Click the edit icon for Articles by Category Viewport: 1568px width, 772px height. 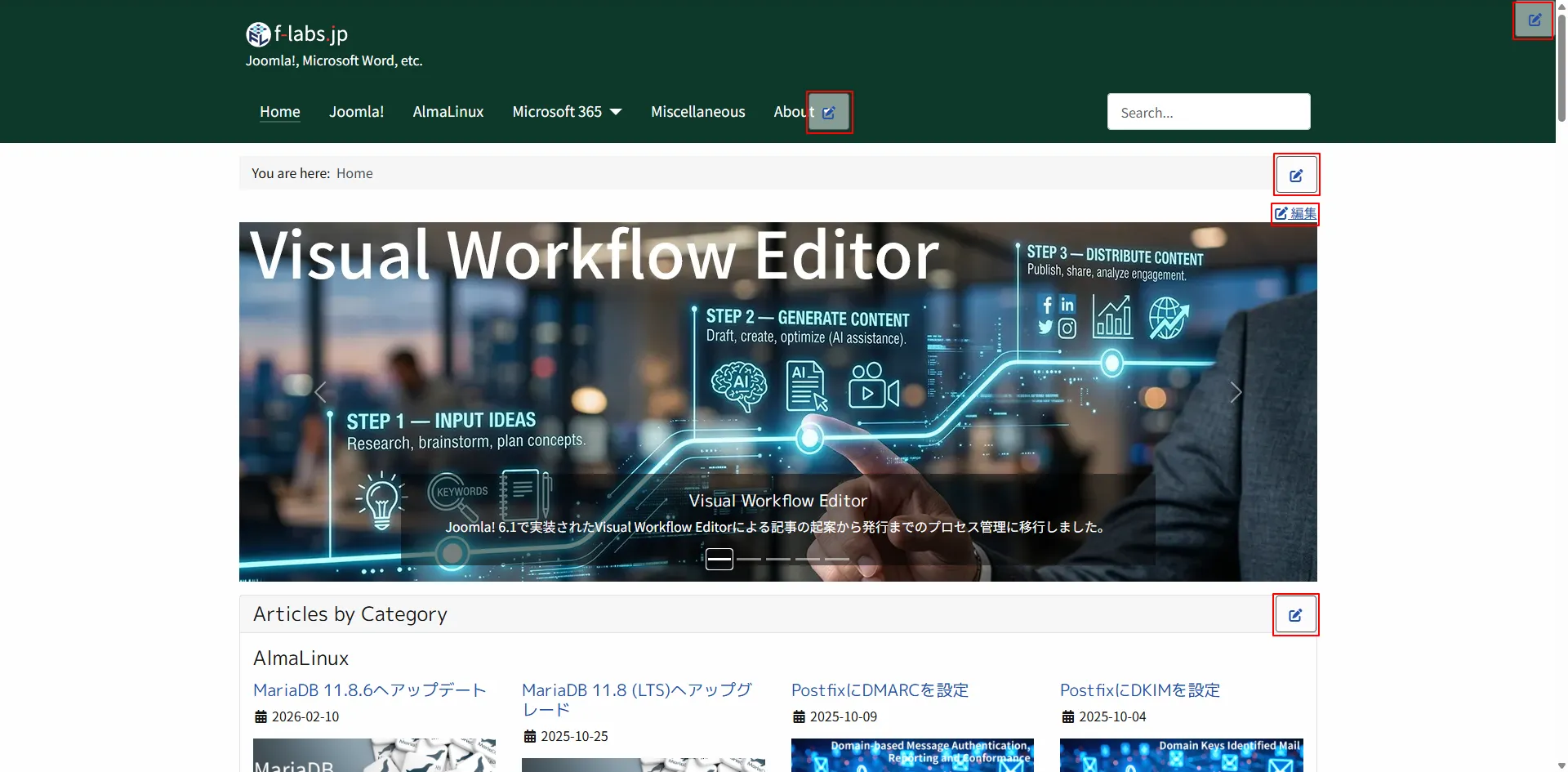coord(1295,615)
